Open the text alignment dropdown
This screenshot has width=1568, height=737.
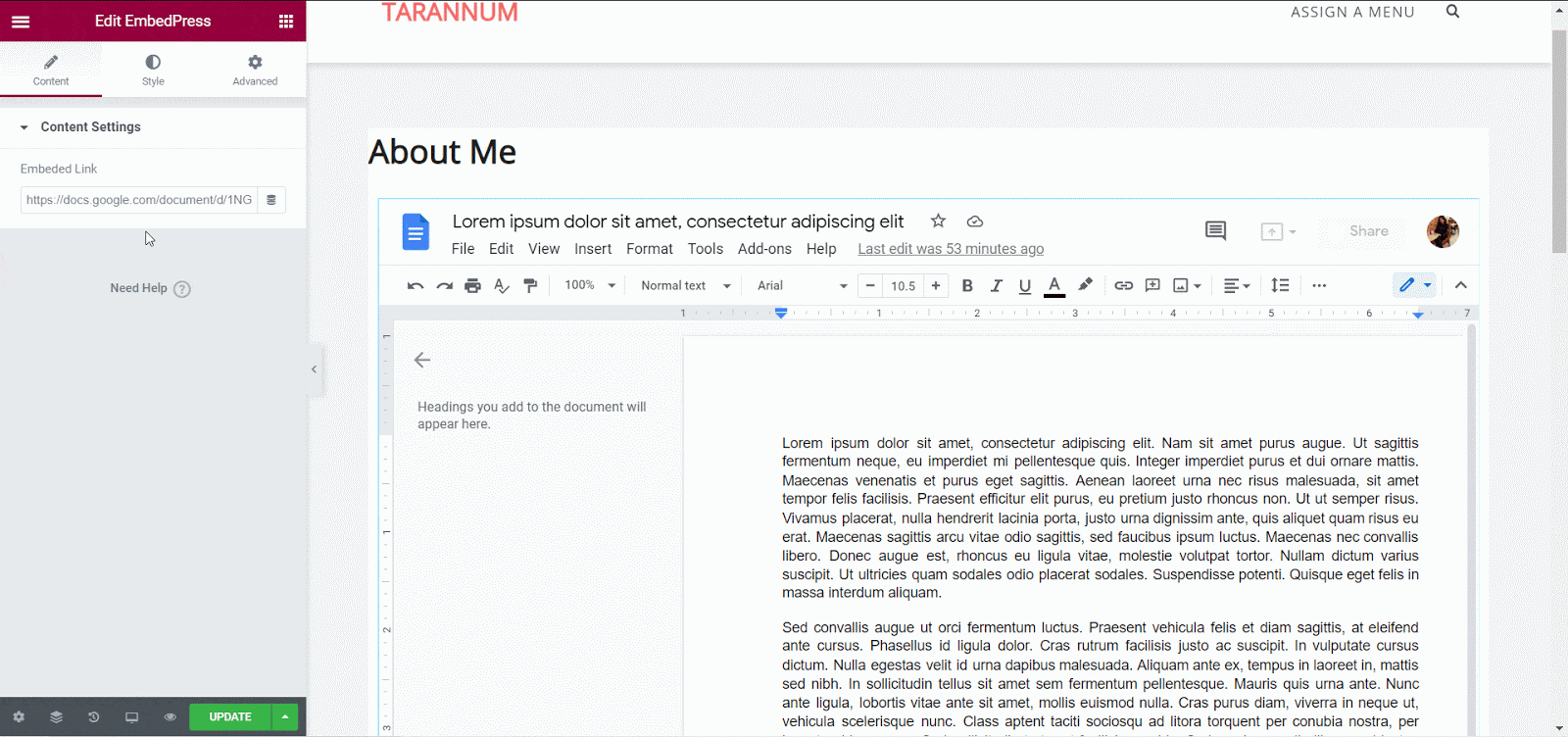coord(1237,285)
